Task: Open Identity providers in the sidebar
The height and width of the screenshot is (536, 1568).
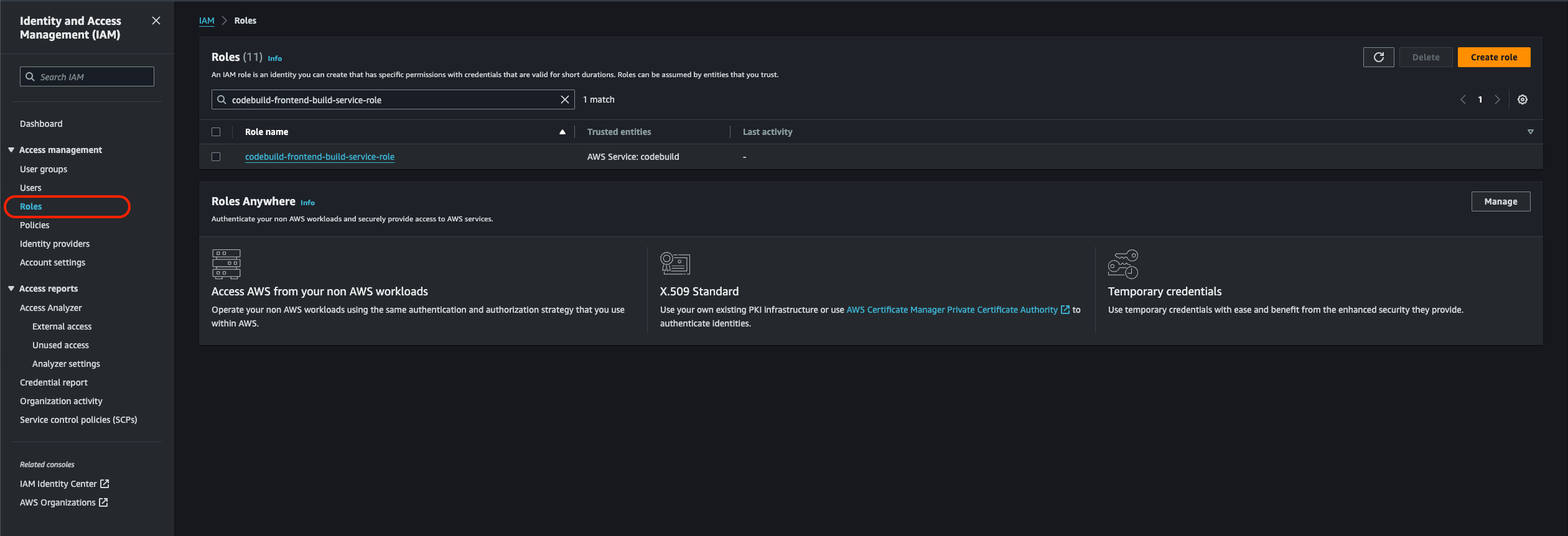Action: pos(55,244)
